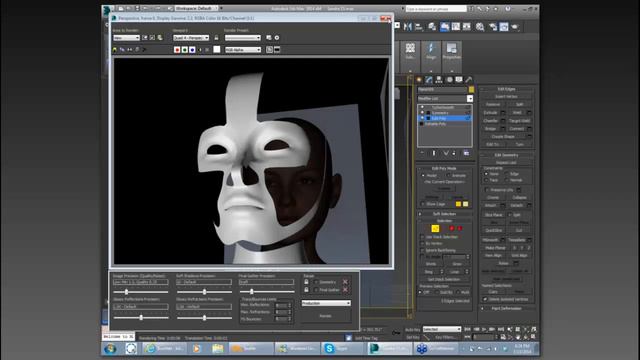Enable the Preserve UVs checkbox

(x=487, y=190)
